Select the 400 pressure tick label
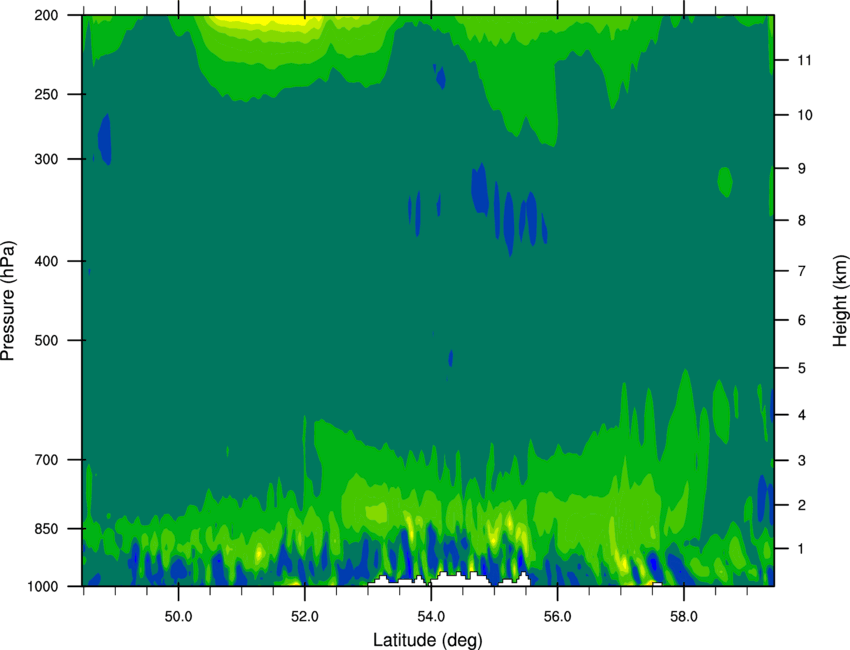850x650 pixels. pyautogui.click(x=46, y=261)
